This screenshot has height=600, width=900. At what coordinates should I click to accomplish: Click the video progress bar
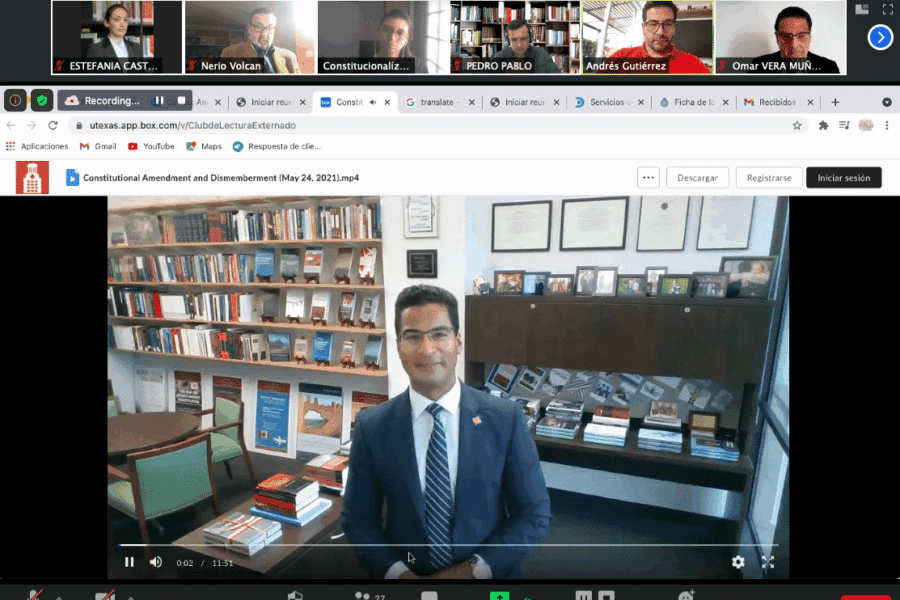[x=448, y=545]
